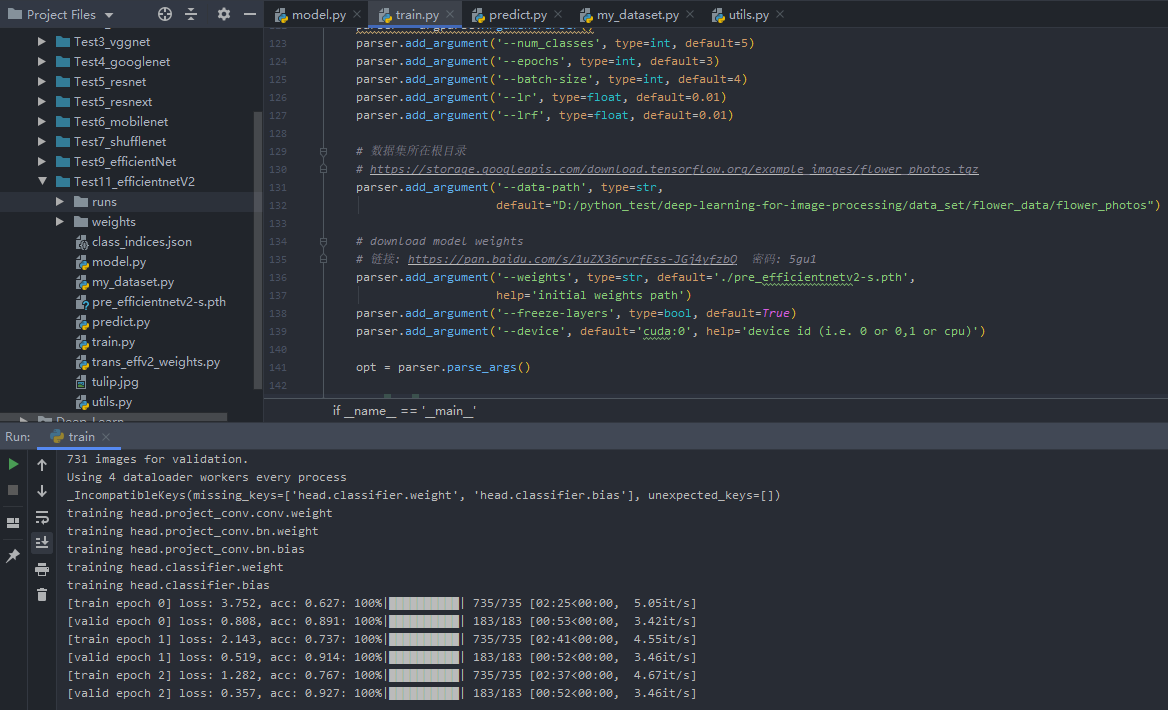Click the stop process icon in Run panel
Screen dimensions: 1168x710
pos(13,490)
